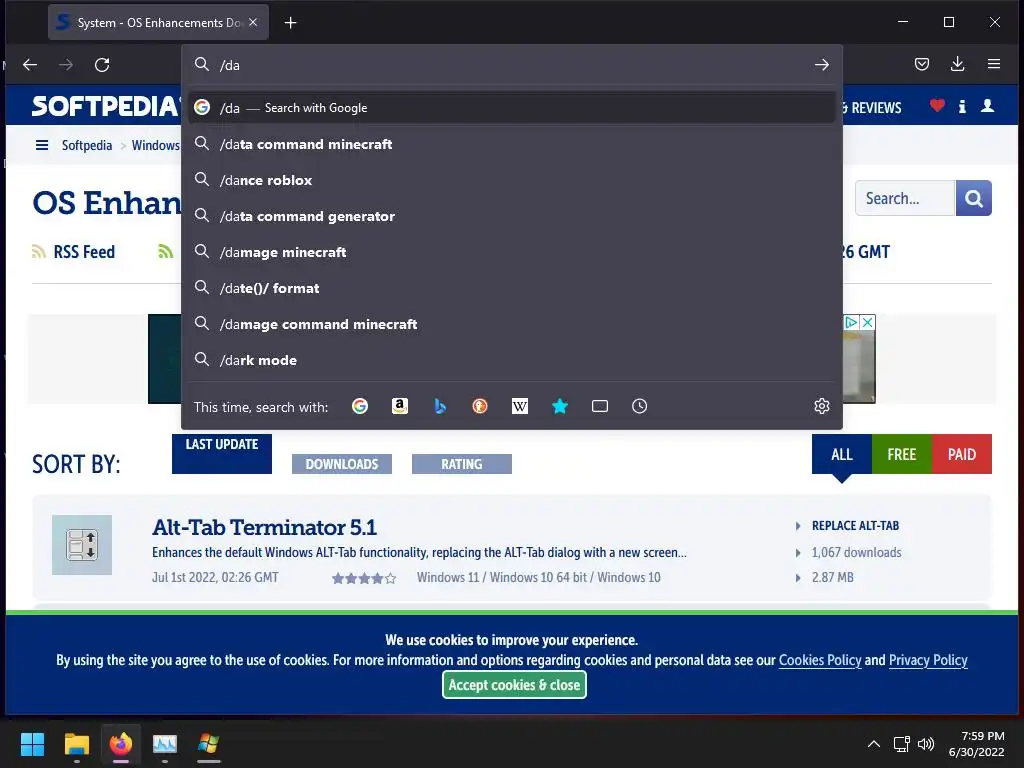Follow the Softpedia breadcrumb link

87,145
